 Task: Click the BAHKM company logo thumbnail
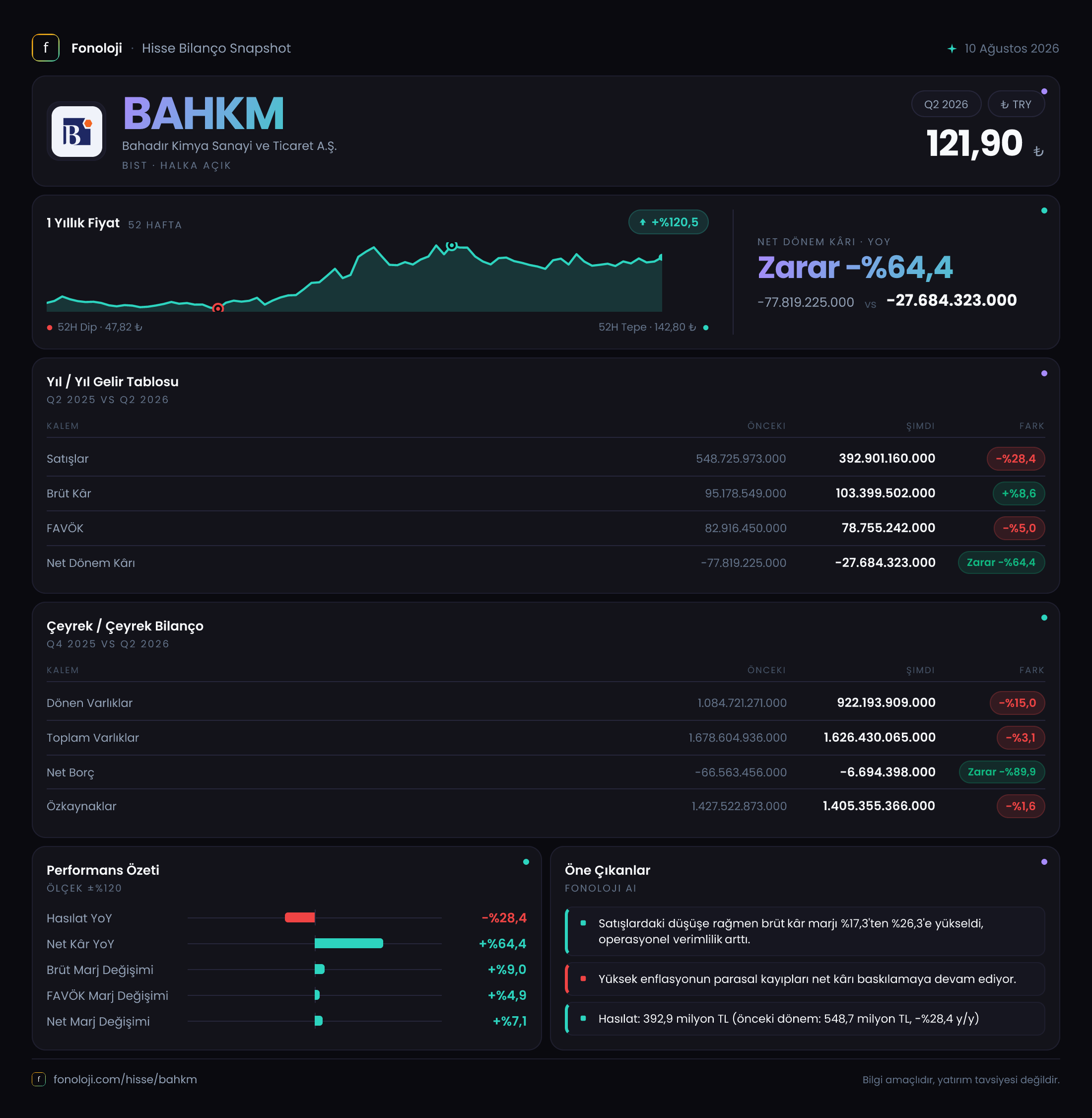tap(77, 131)
